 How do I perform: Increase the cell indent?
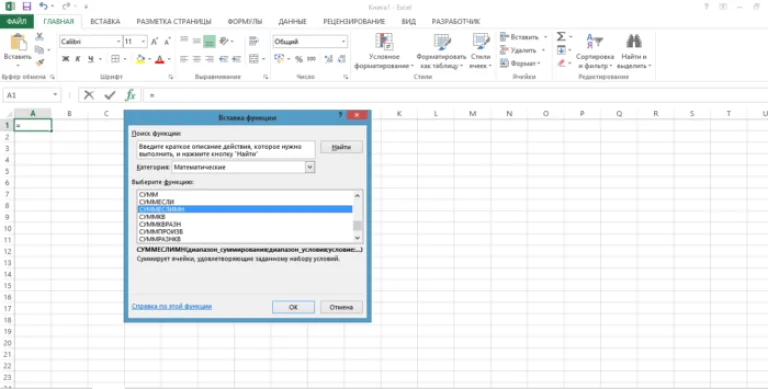pyautogui.click(x=236, y=59)
